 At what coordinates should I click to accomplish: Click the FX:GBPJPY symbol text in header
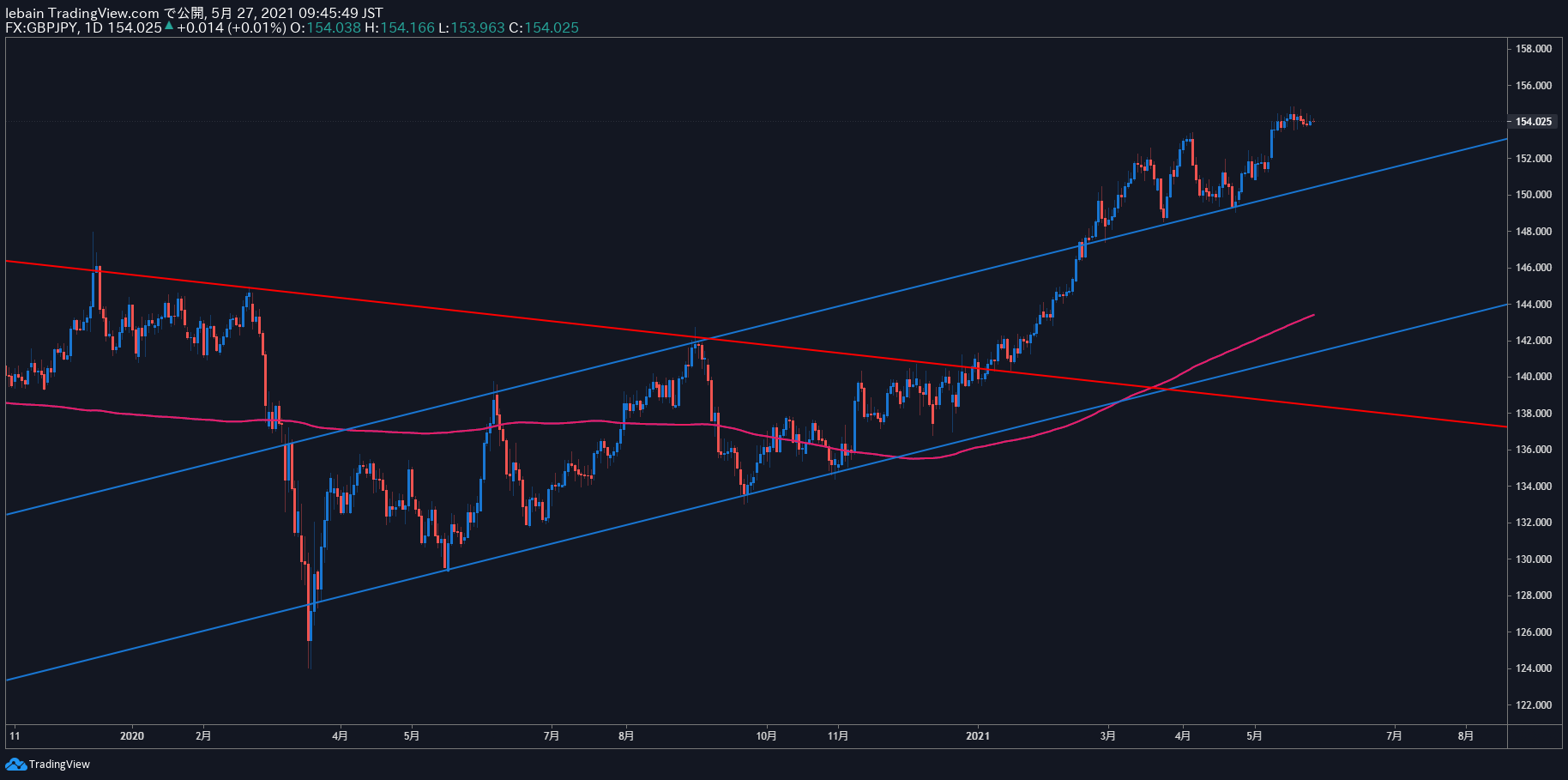coord(42,27)
